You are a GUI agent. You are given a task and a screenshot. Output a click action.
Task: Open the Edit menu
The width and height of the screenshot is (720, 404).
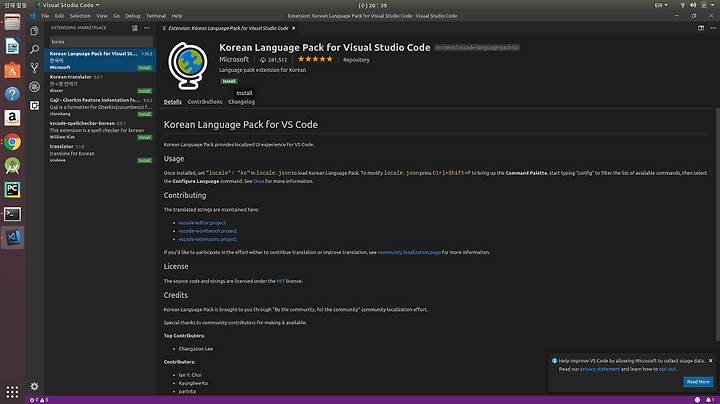pyautogui.click(x=60, y=16)
